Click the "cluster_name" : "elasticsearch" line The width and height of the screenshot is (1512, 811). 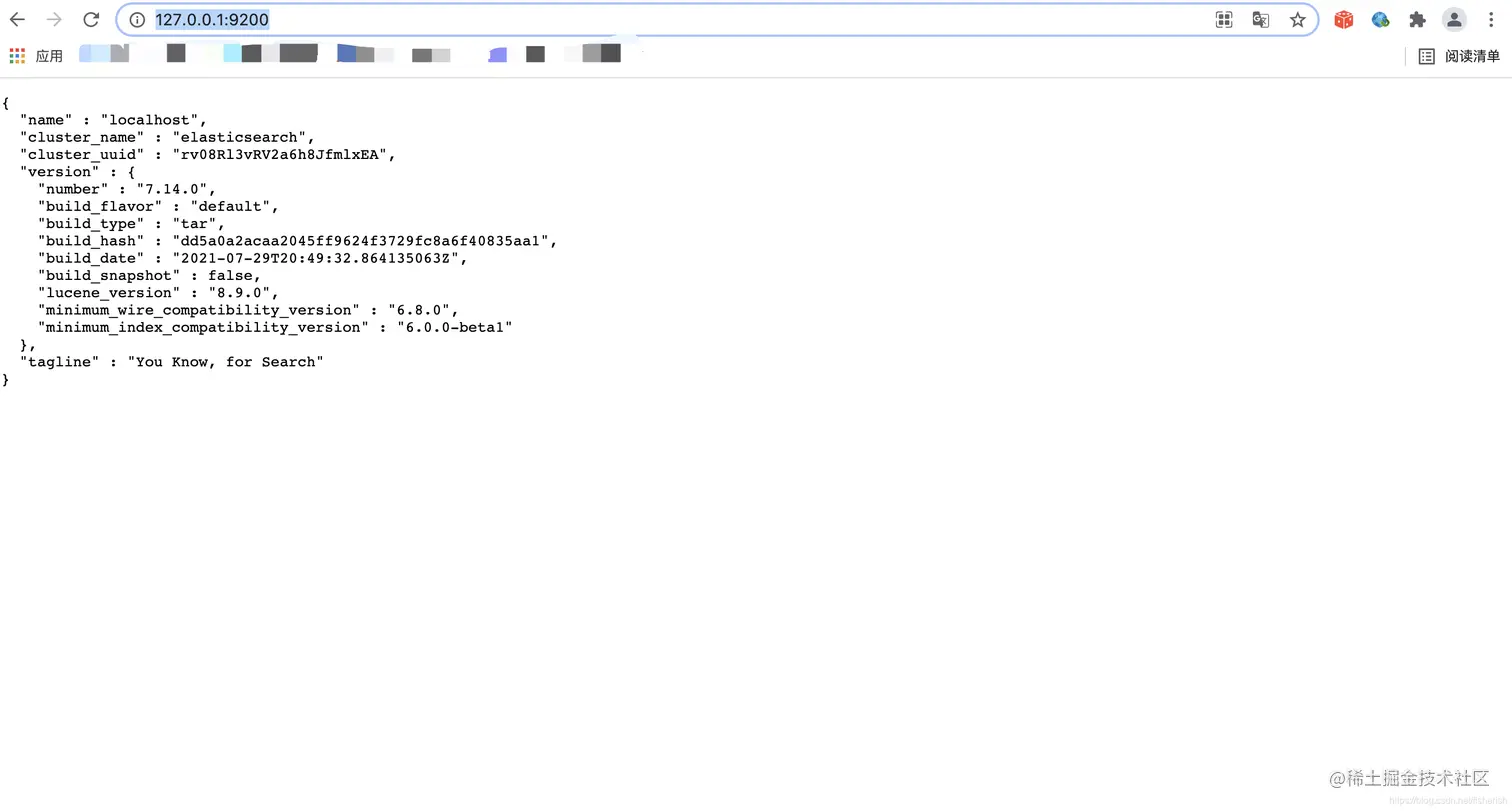167,137
